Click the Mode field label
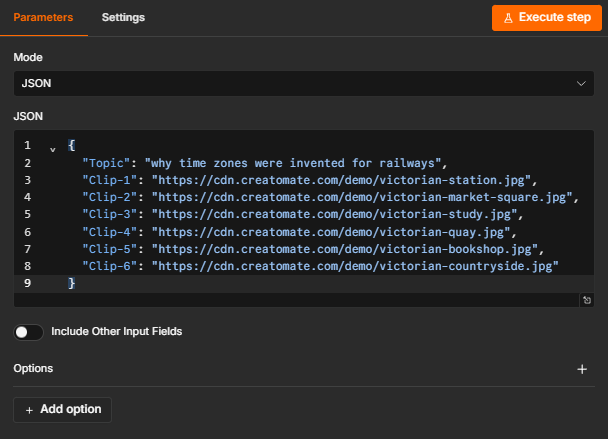 (28, 57)
